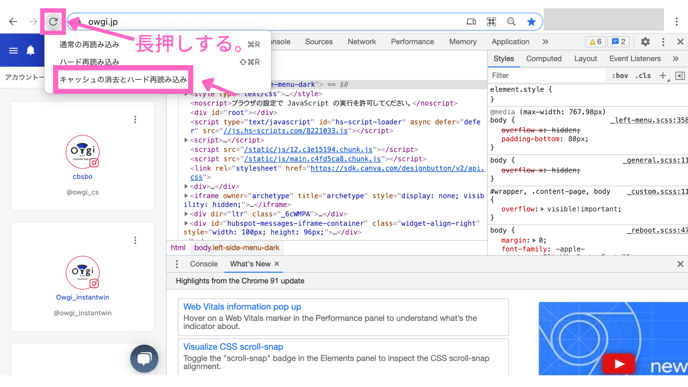Switch to the Application tab
Screen dimensions: 688x387
pyautogui.click(x=510, y=42)
